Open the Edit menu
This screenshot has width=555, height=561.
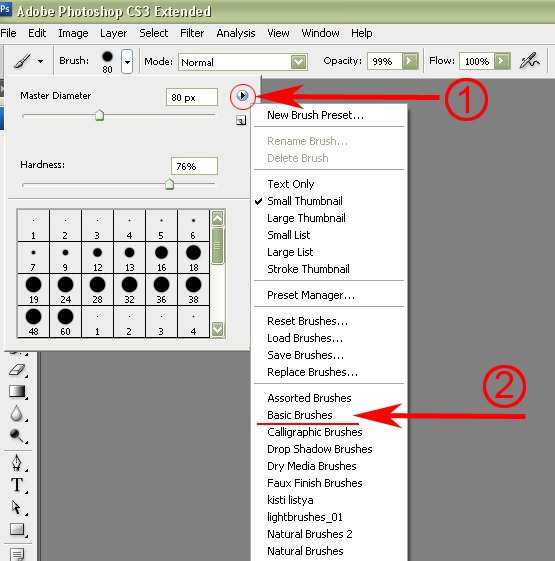point(37,33)
